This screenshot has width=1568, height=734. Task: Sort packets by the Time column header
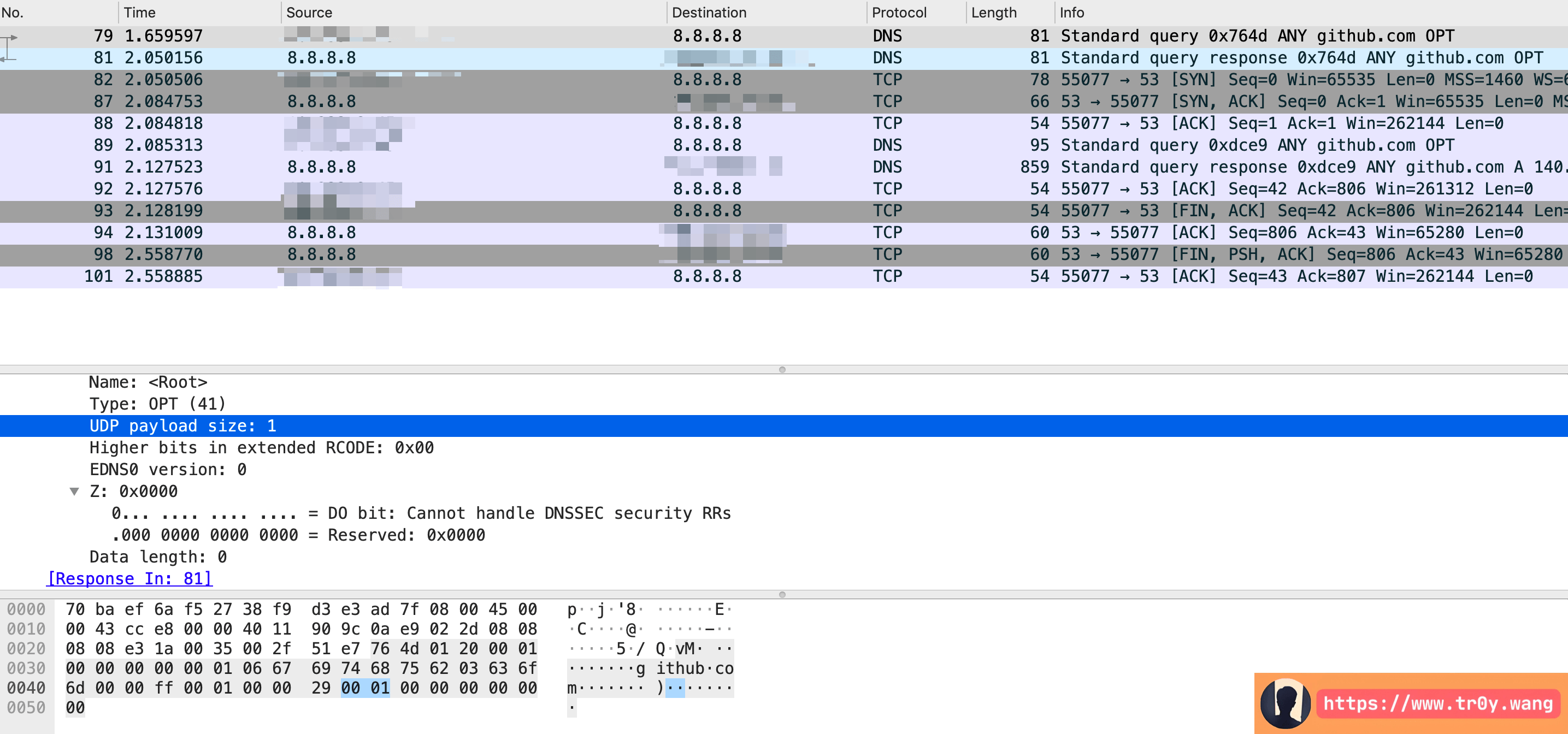pos(140,12)
